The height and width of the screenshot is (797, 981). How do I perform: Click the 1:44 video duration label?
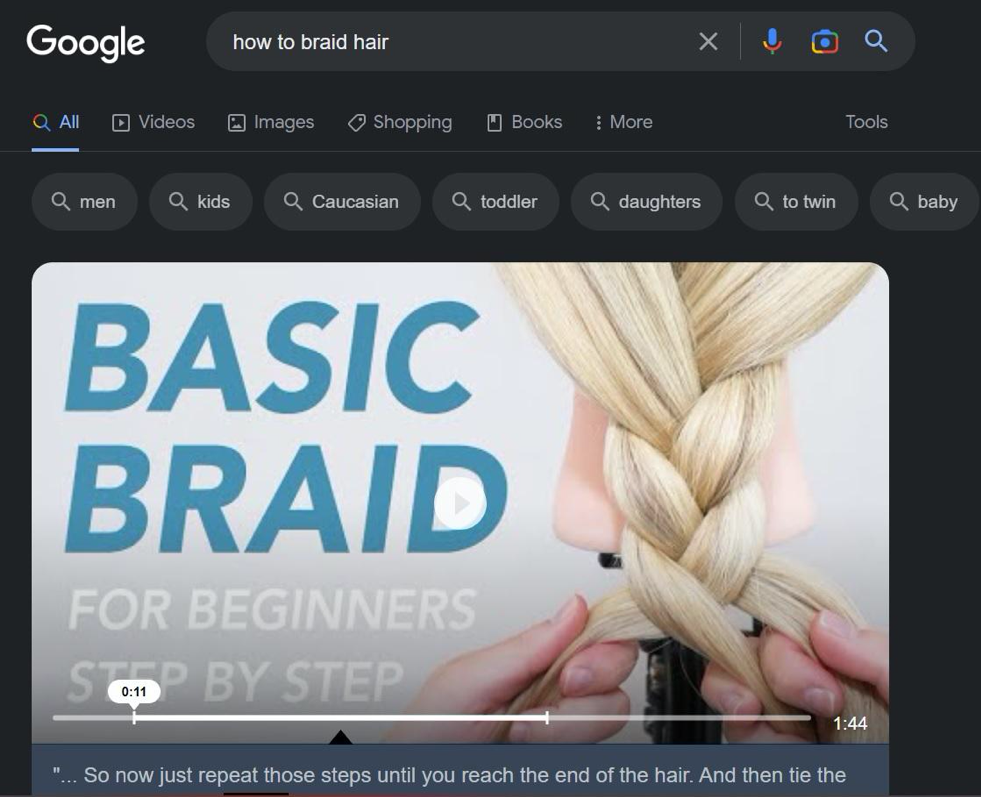[850, 724]
